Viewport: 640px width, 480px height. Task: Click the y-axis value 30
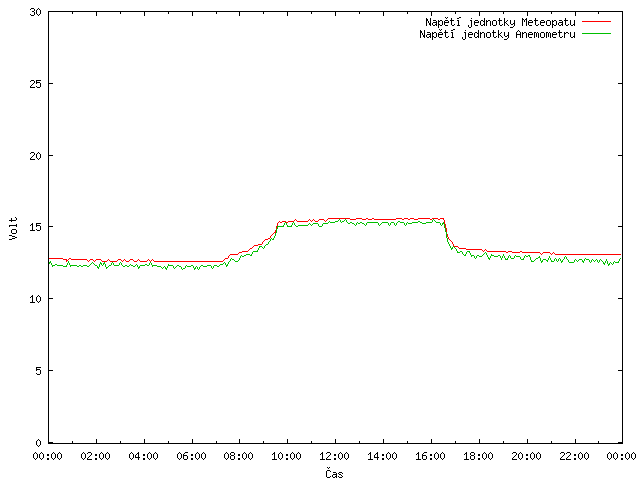pyautogui.click(x=36, y=12)
